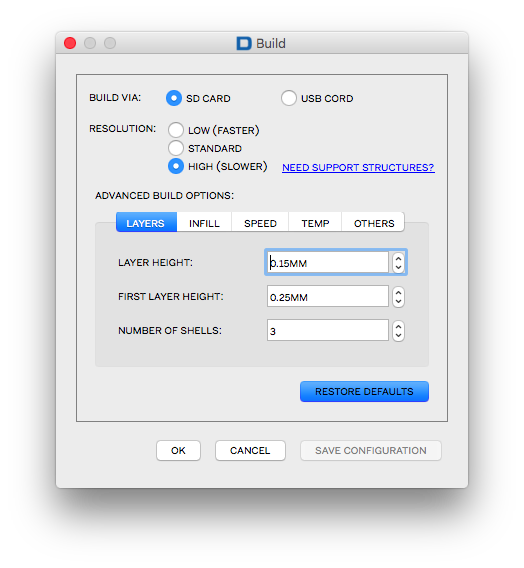Switch to the Infill tab
This screenshot has height=568, width=524.
[204, 222]
